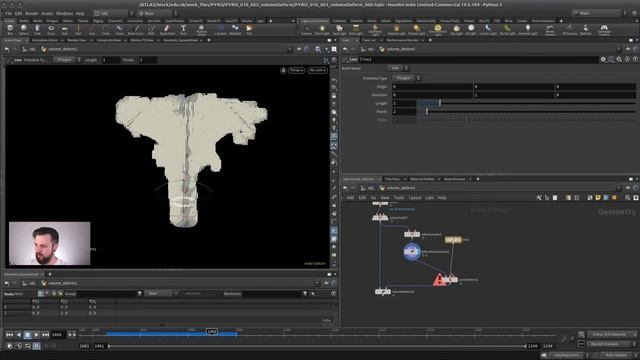Click the global frame range slider
This screenshot has width=640, height=360.
[x=317, y=346]
